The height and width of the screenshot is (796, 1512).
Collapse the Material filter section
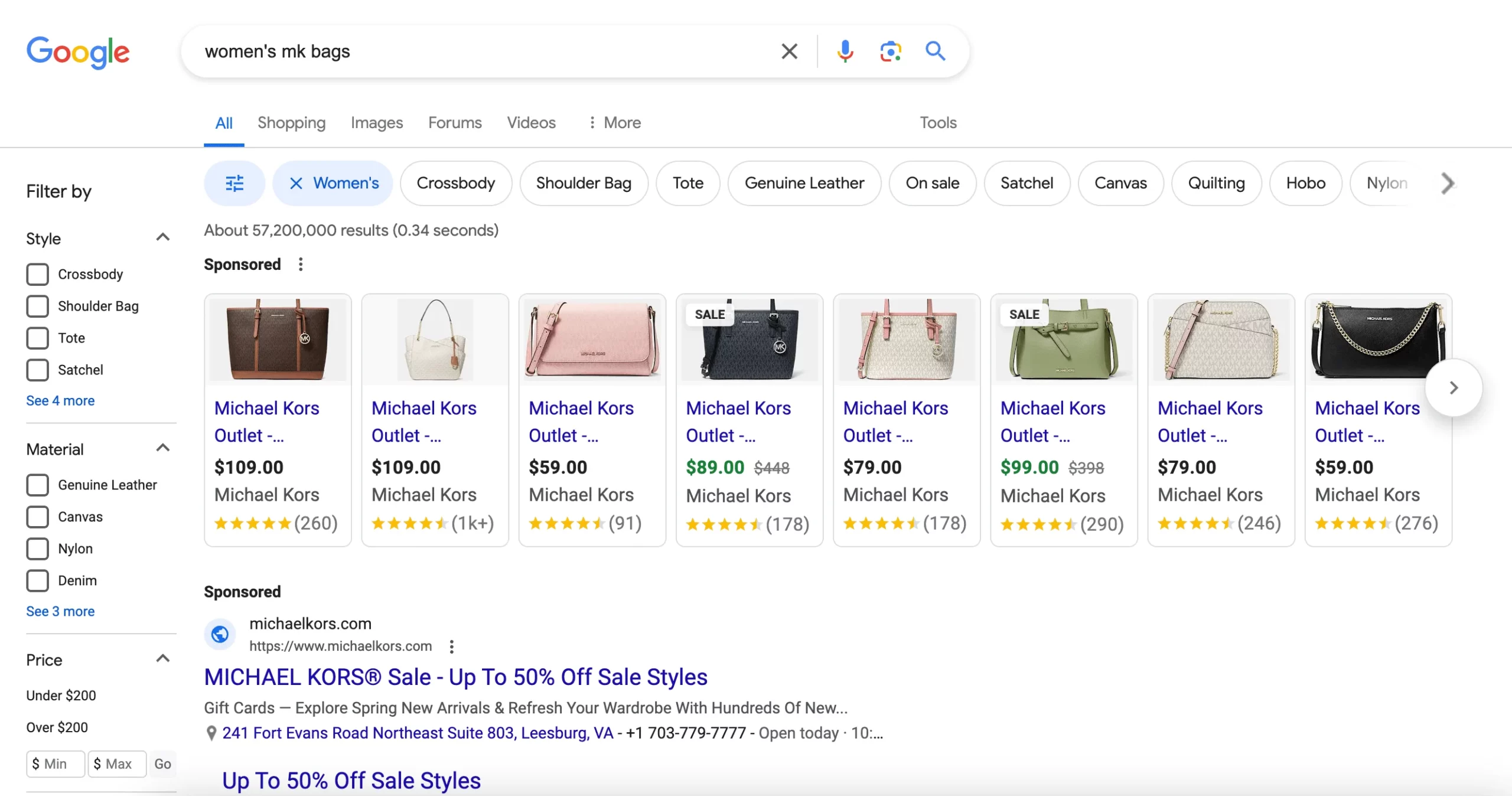pos(163,448)
